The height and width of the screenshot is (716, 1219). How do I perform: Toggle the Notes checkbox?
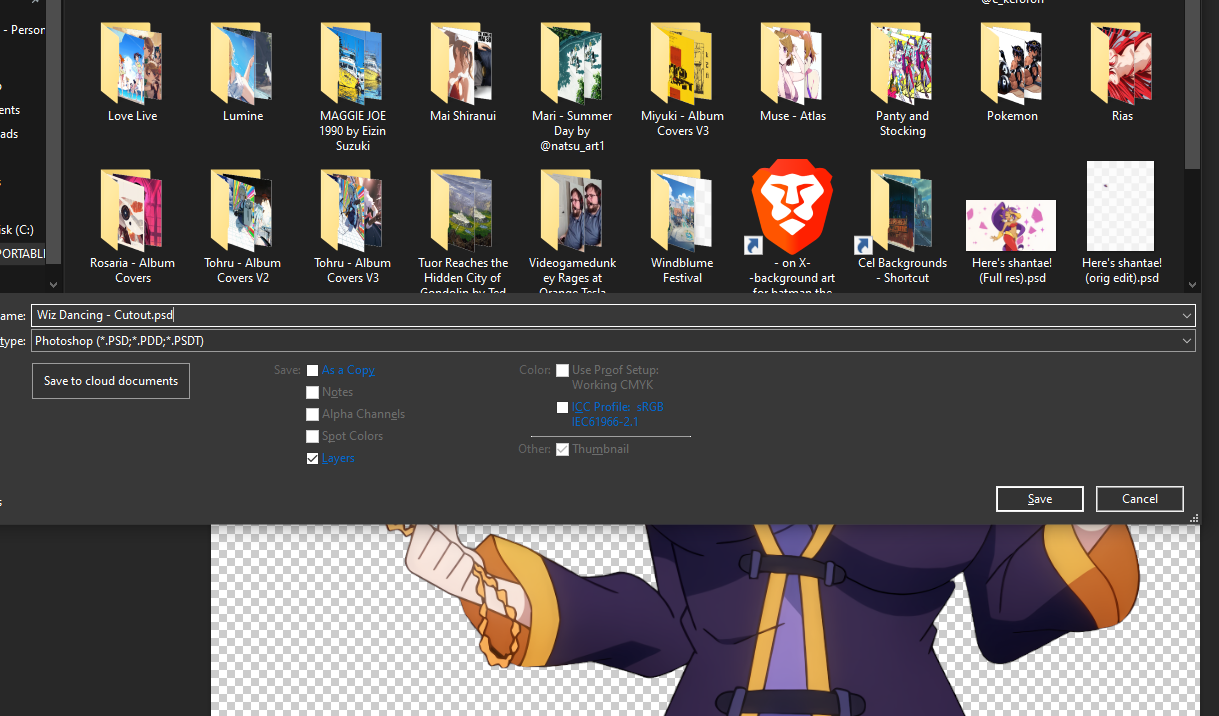coord(313,392)
